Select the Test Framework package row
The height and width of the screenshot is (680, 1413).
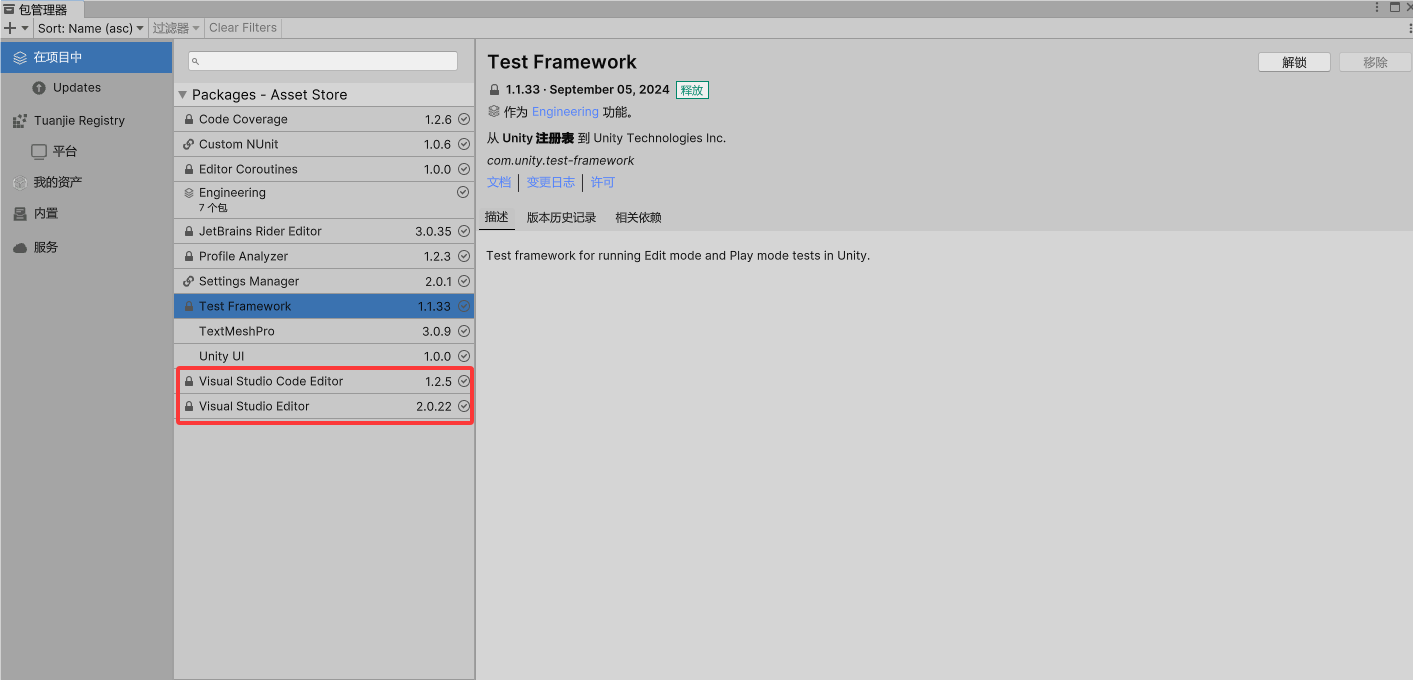[324, 306]
